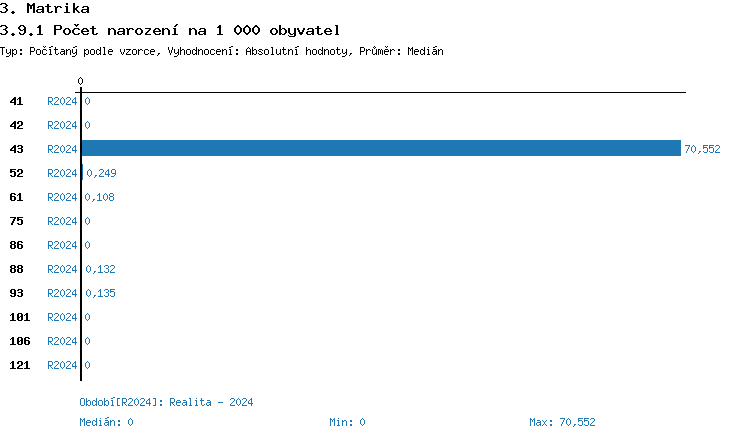
Task: Click row label 41
Action: click(17, 101)
